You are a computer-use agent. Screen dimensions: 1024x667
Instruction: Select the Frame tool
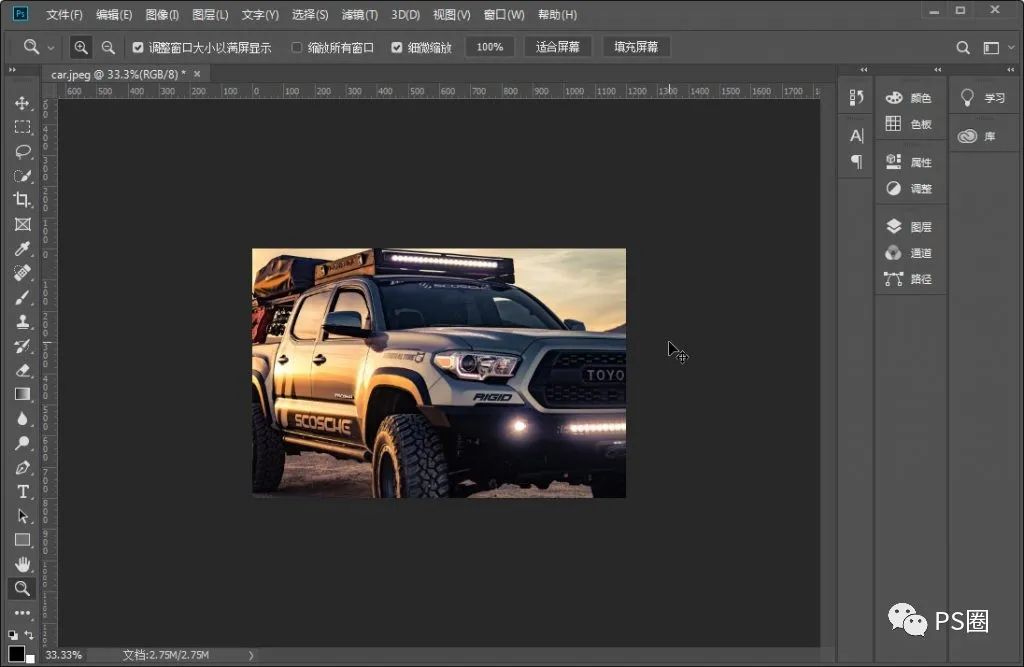point(22,224)
